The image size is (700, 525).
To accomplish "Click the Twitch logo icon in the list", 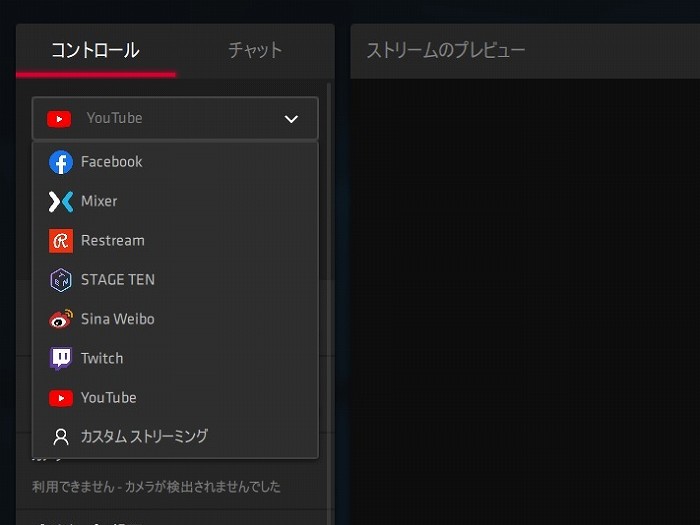I will tap(61, 358).
